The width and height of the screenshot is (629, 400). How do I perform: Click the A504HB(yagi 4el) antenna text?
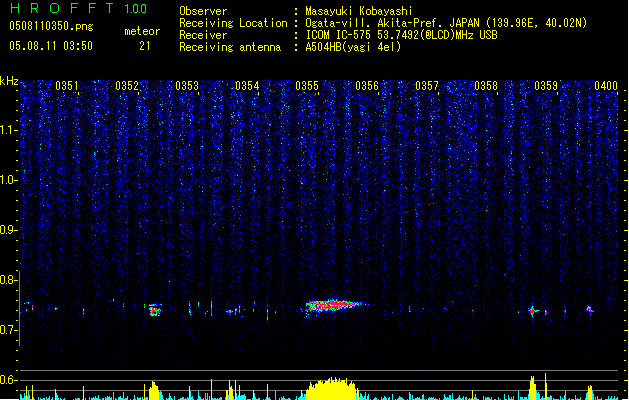[353, 47]
